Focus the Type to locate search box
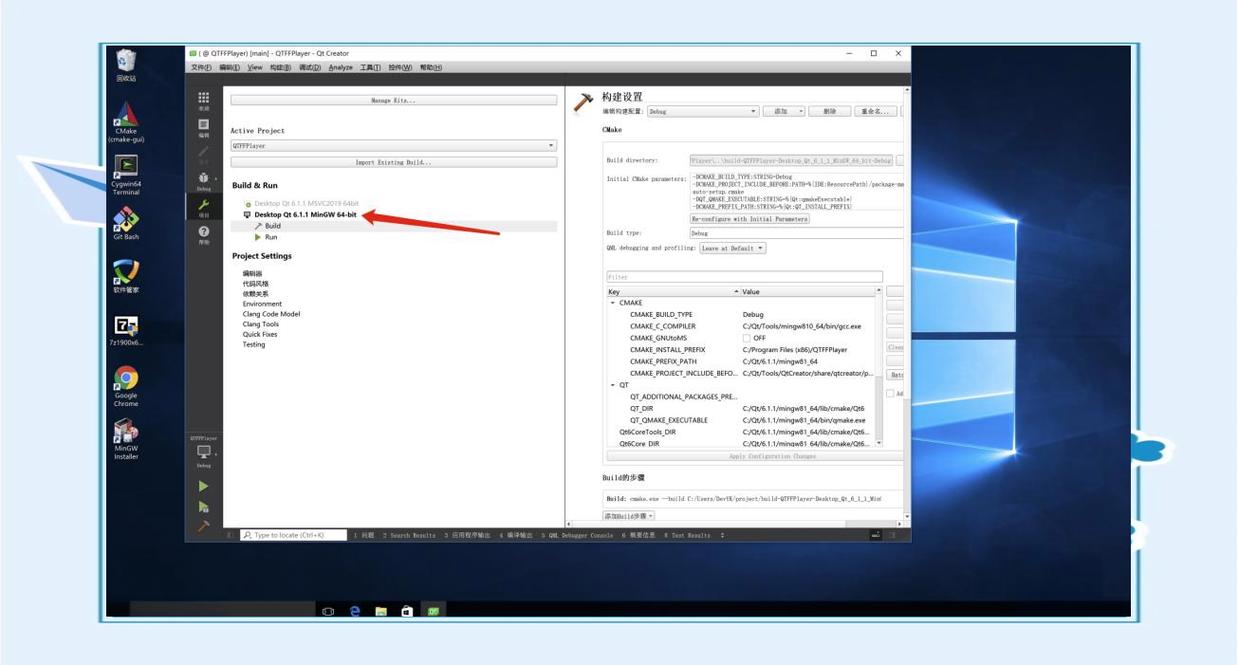The width and height of the screenshot is (1239, 665). 294,536
